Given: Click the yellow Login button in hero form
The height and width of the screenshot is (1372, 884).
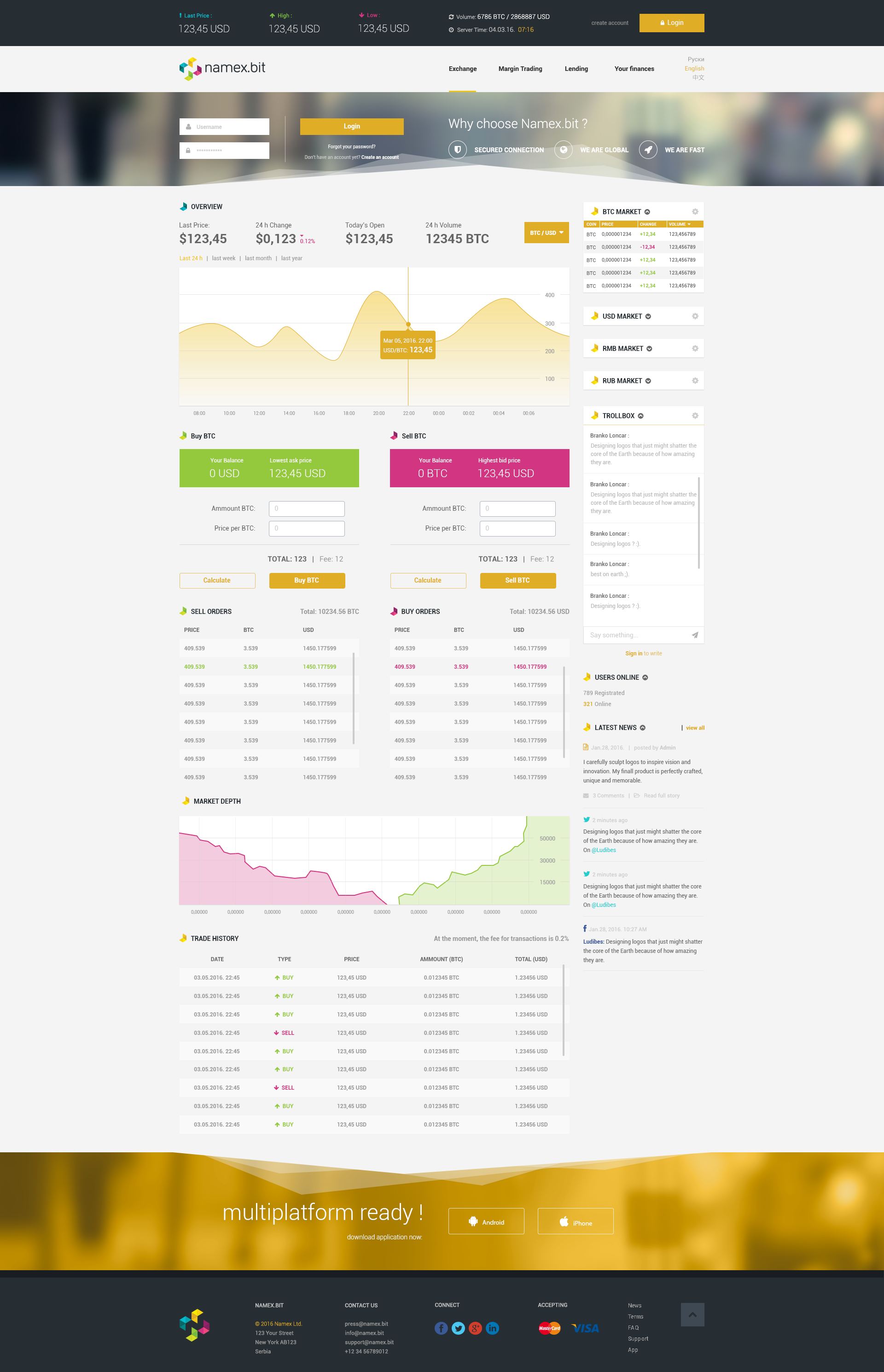Looking at the screenshot, I should [352, 126].
